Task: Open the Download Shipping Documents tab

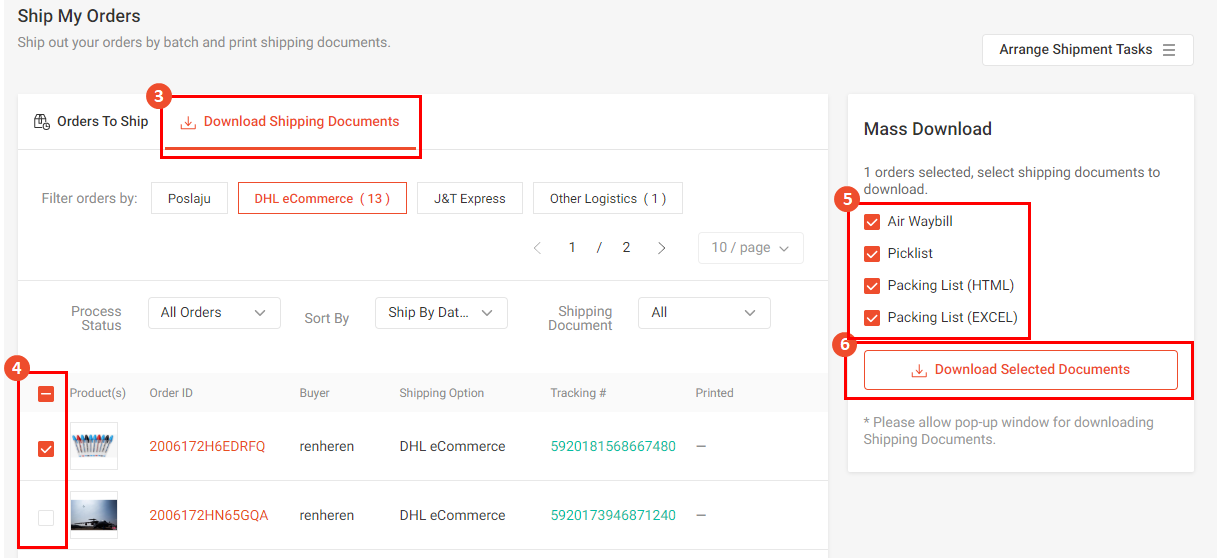Action: tap(290, 122)
